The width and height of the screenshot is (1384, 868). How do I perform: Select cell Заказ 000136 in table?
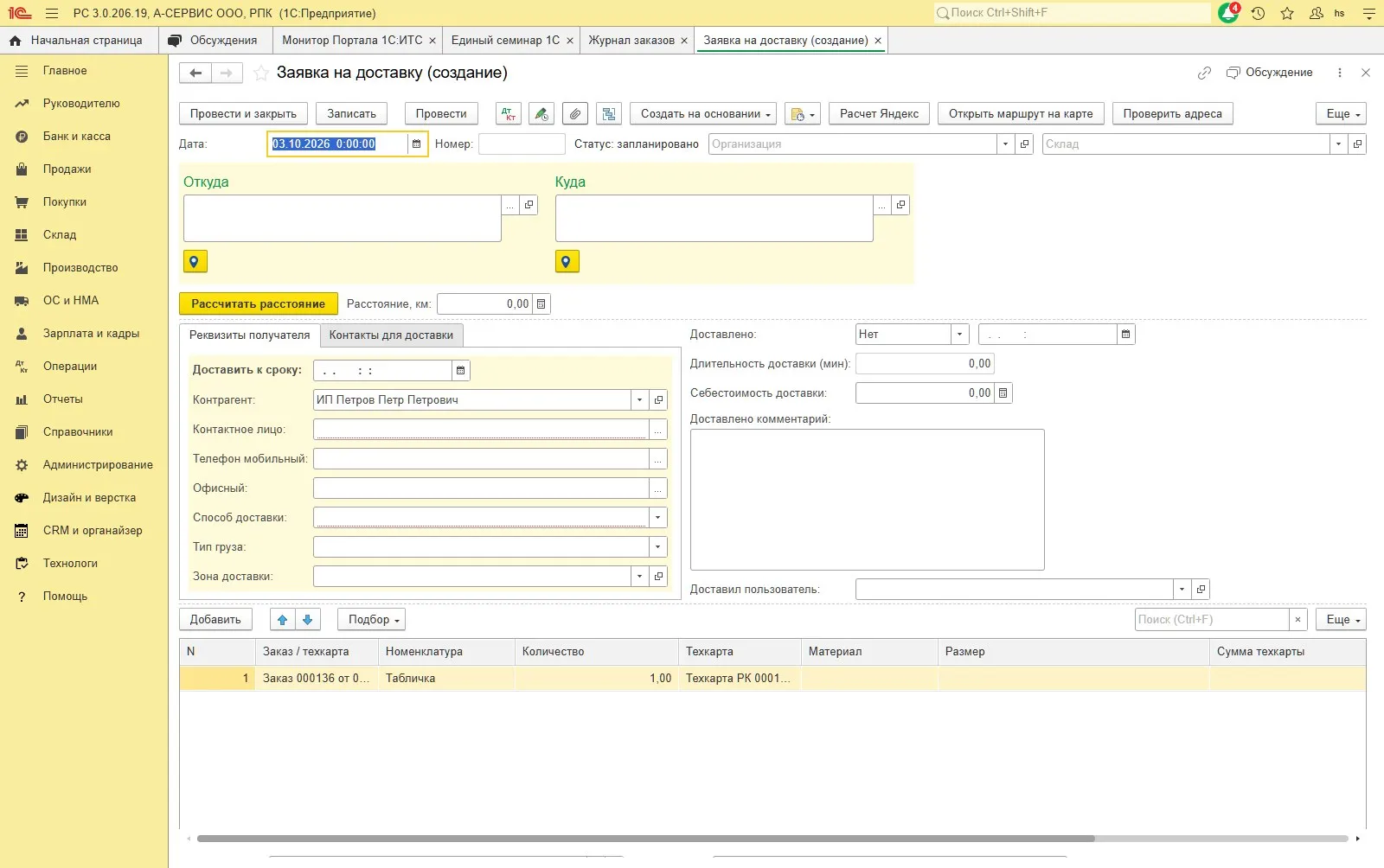tap(317, 679)
